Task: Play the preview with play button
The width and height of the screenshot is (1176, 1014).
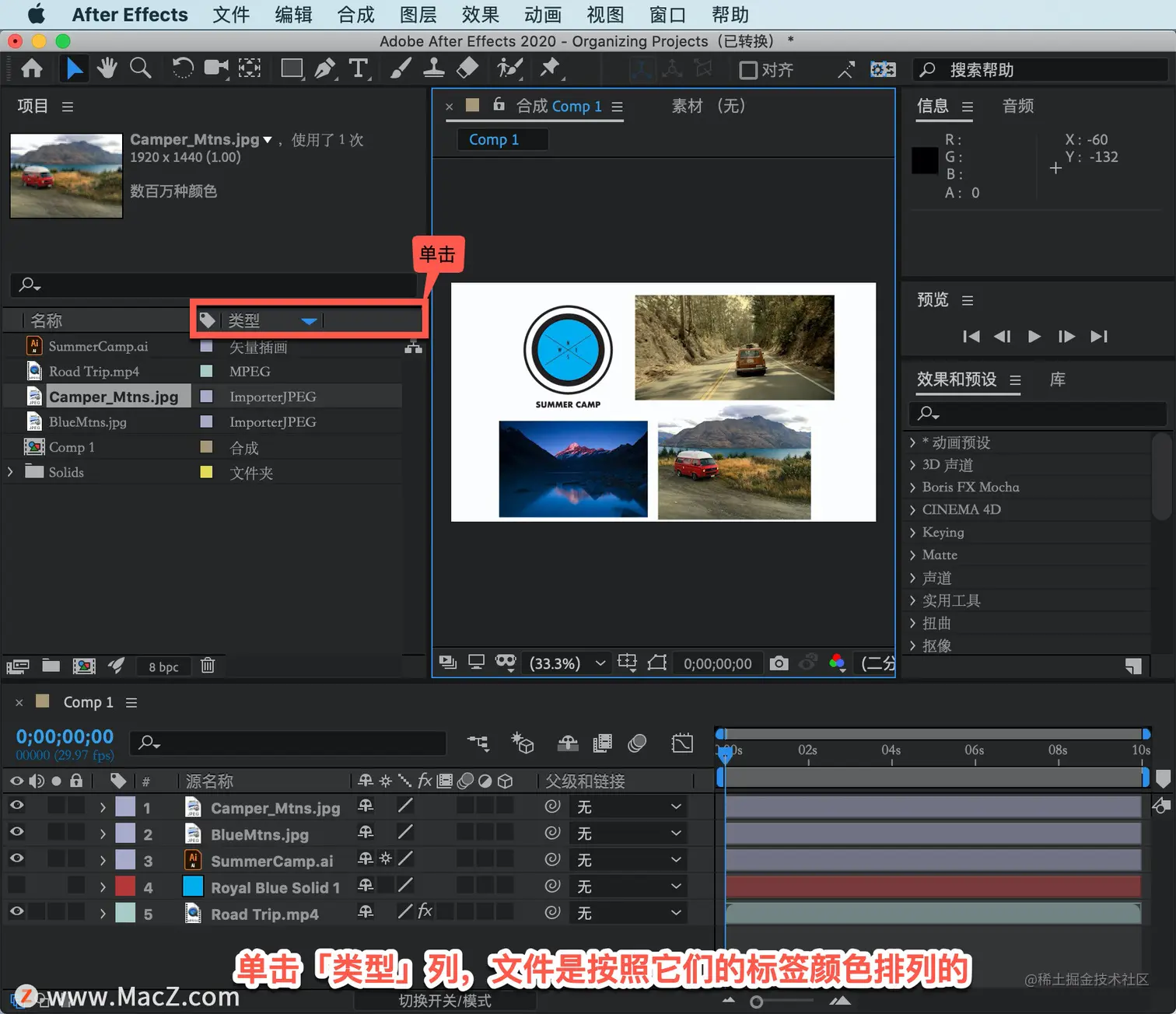Action: 1034,336
